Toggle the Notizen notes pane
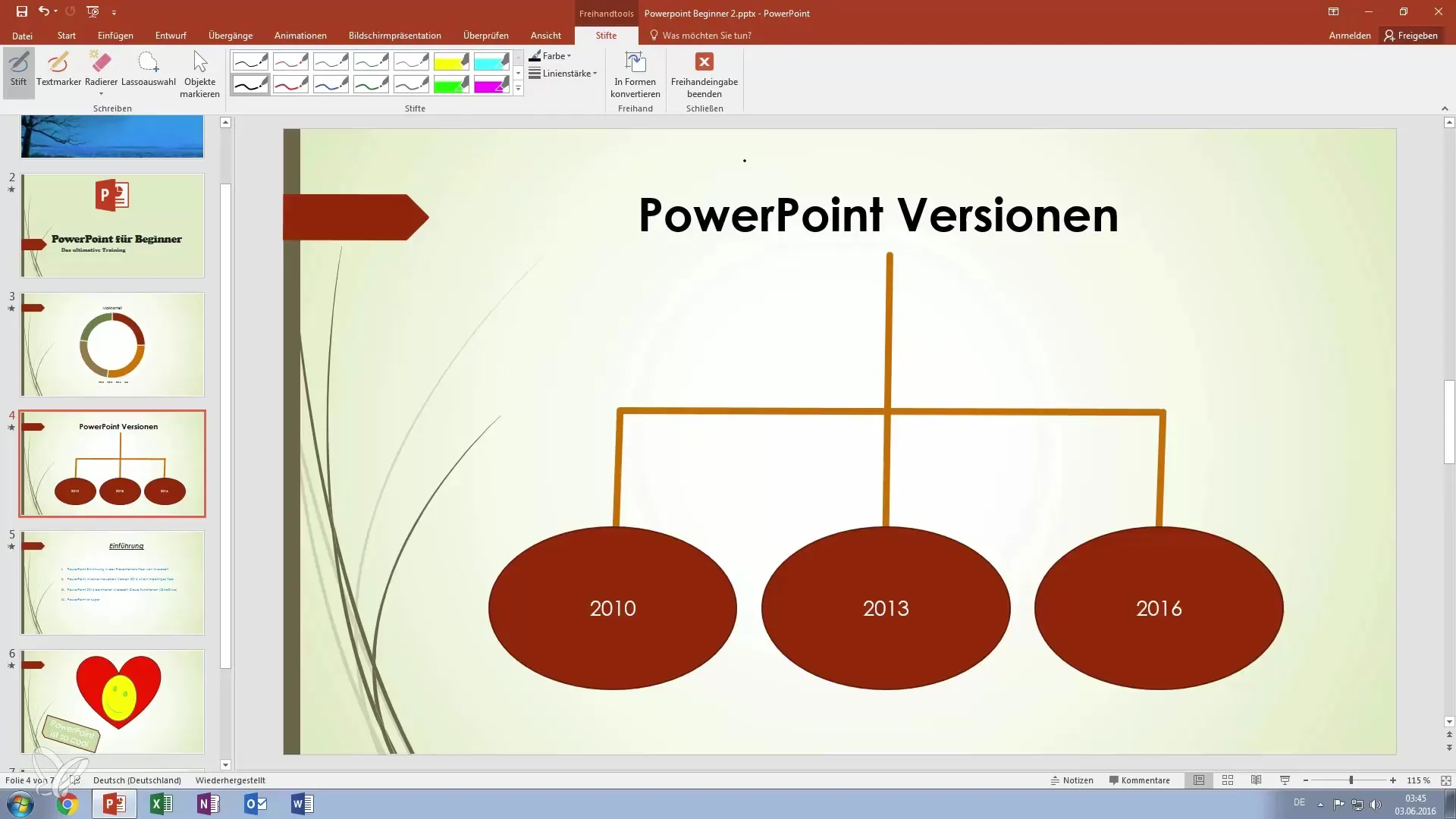This screenshot has height=819, width=1456. [1072, 780]
